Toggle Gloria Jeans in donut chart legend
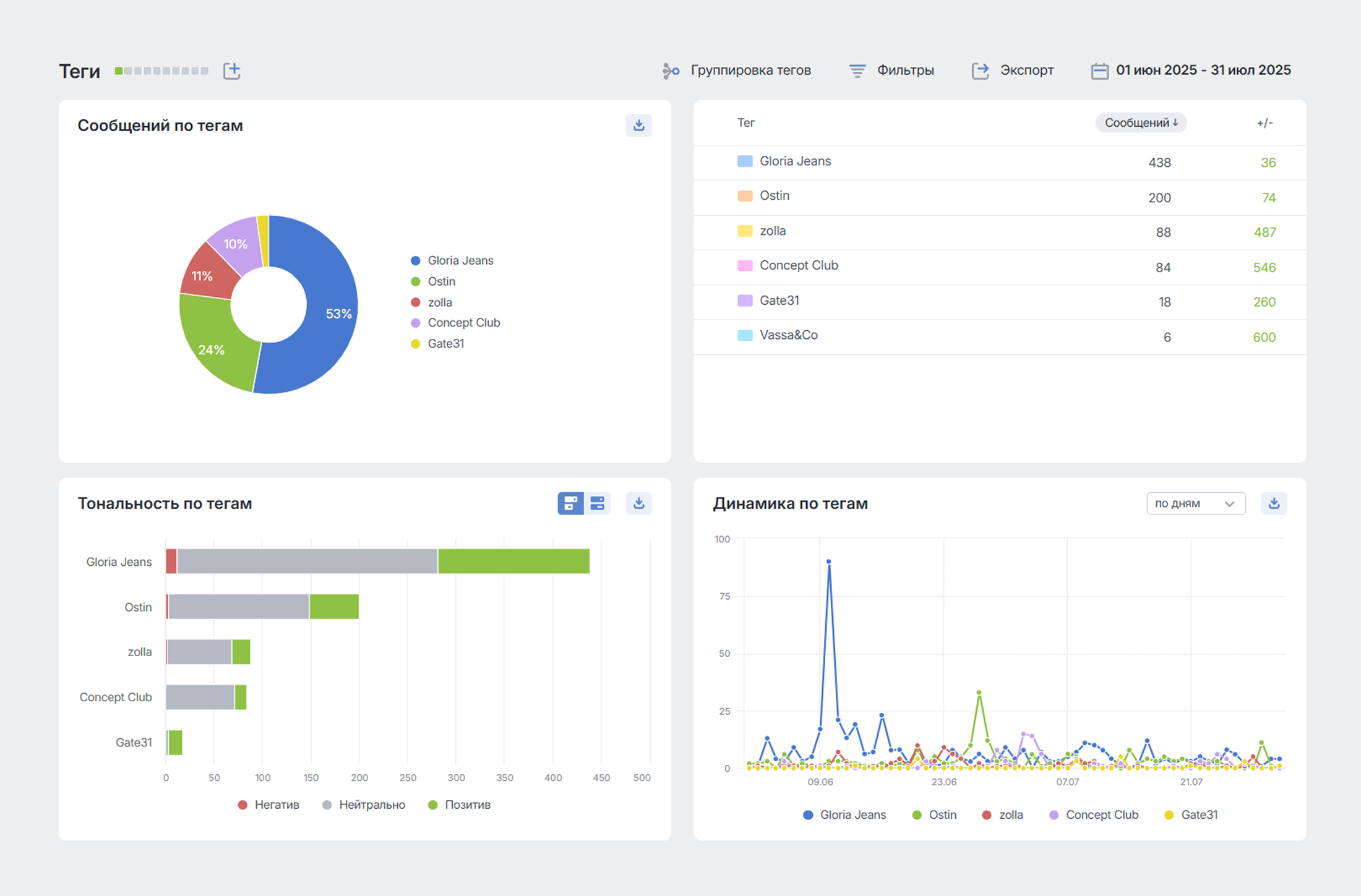The height and width of the screenshot is (896, 1361). pyautogui.click(x=452, y=260)
